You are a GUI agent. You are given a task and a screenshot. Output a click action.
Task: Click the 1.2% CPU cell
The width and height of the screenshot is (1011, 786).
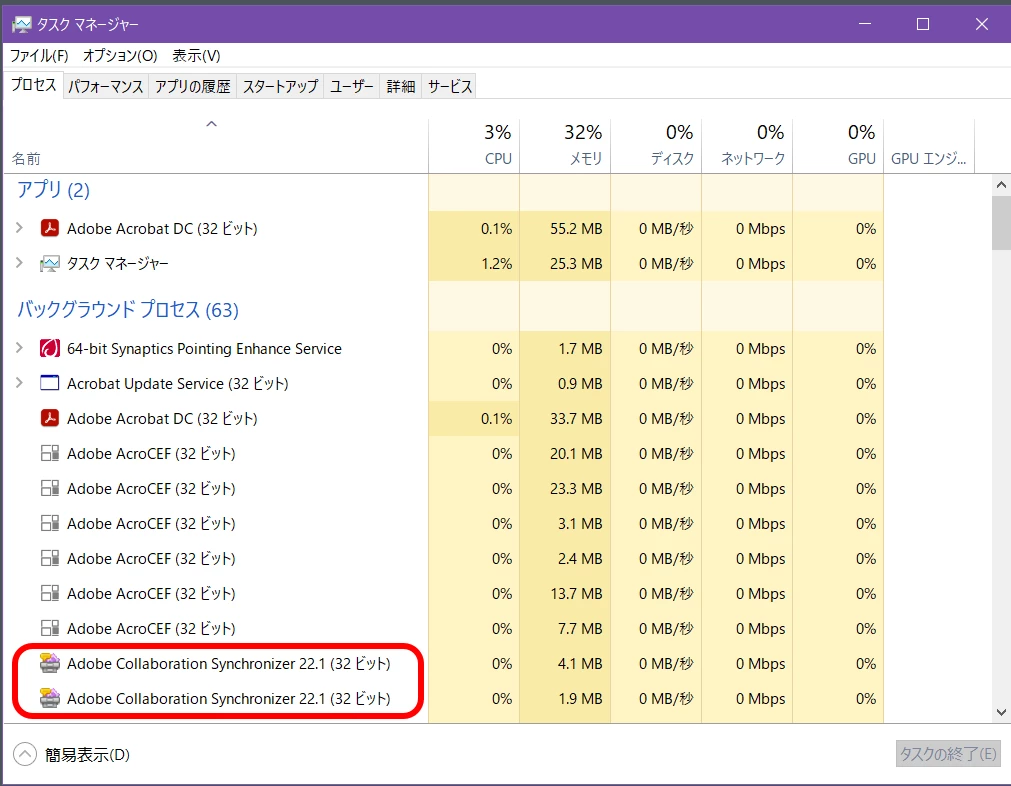click(x=474, y=263)
